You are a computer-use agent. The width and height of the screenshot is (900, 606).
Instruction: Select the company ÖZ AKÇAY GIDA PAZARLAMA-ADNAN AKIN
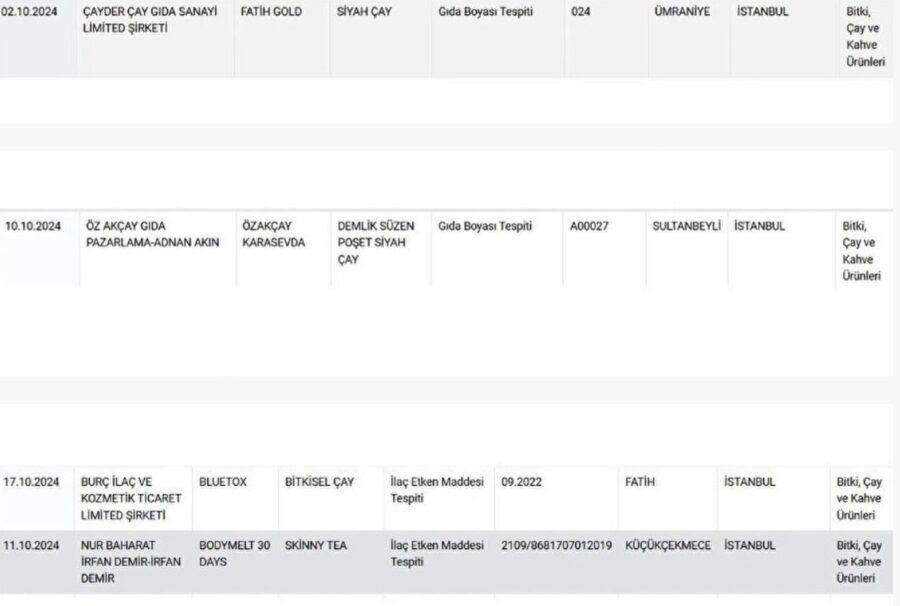(153, 234)
